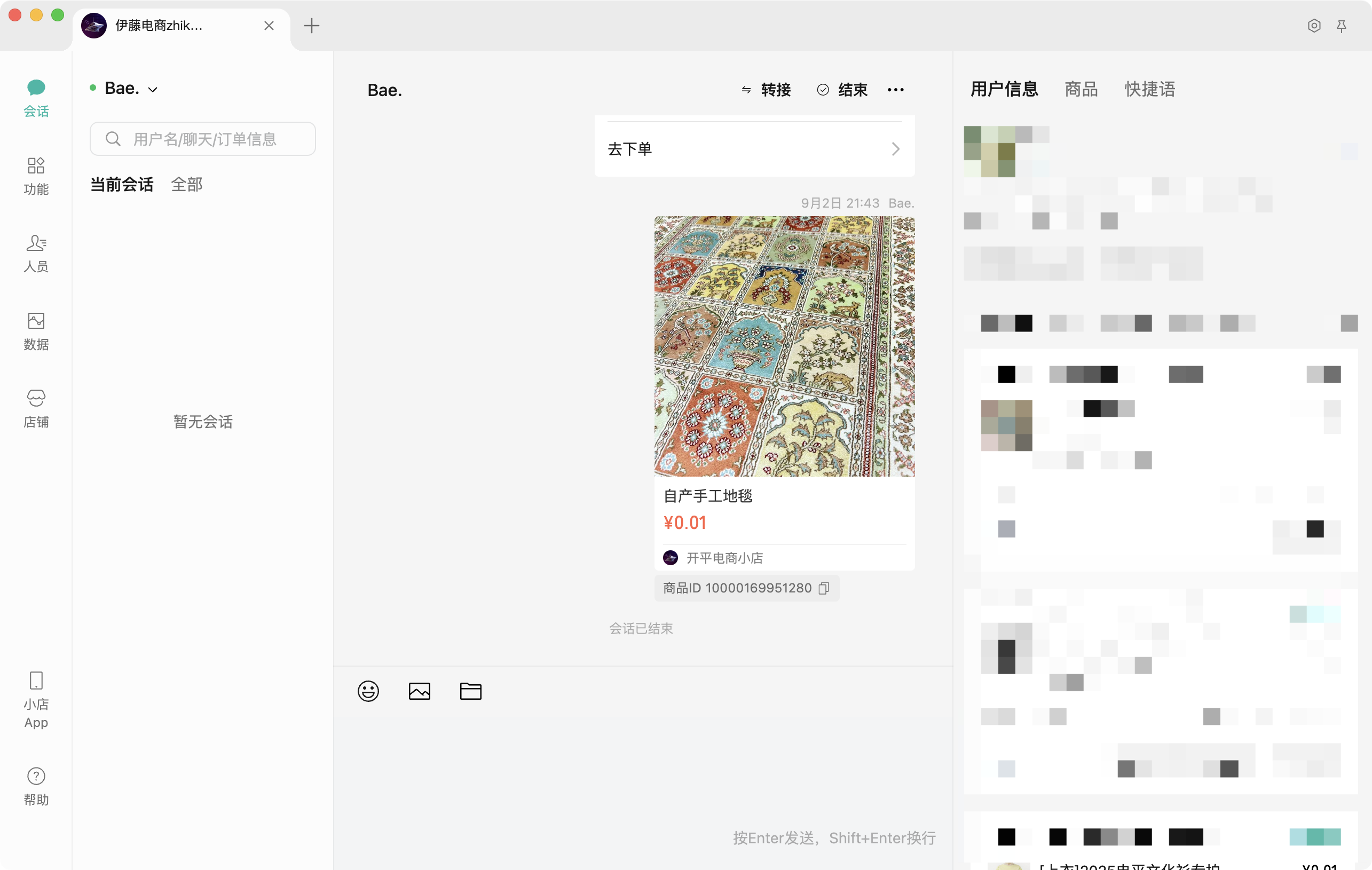Click the 用户名/聊天/订单信息 search field
1372x870 pixels.
point(203,139)
